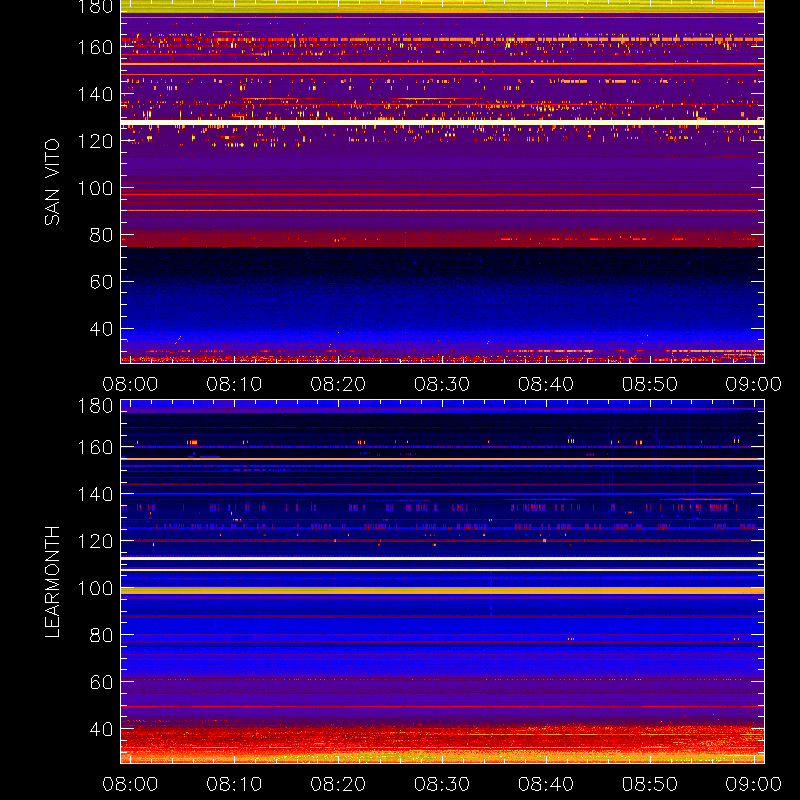The height and width of the screenshot is (800, 800).
Task: Click 08:30 time label below Learmonth plot
Action: coord(442,784)
